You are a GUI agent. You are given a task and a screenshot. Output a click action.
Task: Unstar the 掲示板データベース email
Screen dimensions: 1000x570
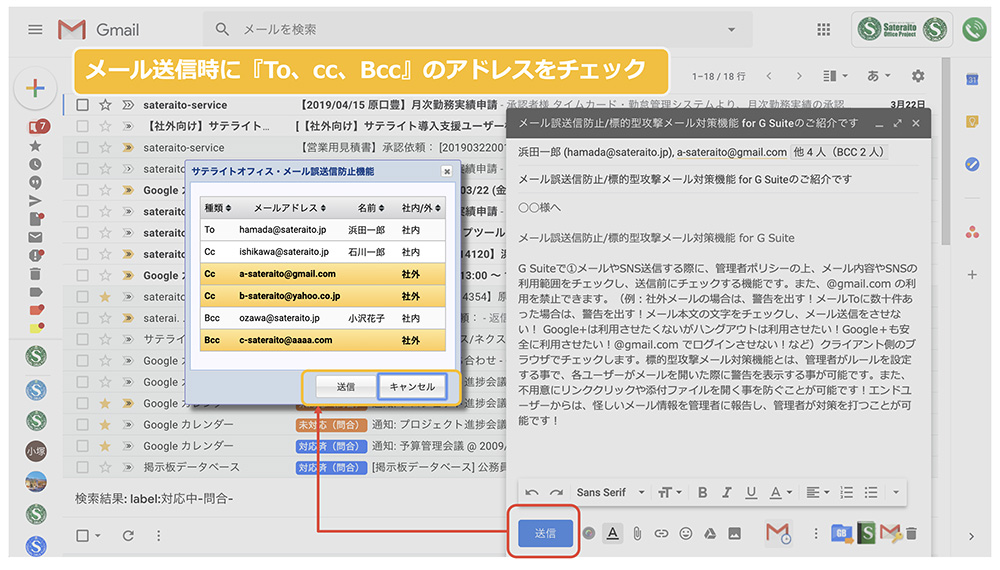tap(105, 467)
